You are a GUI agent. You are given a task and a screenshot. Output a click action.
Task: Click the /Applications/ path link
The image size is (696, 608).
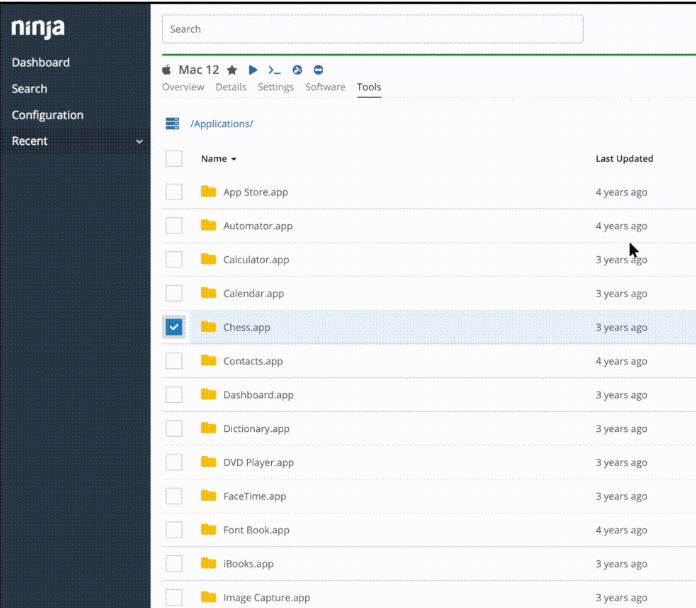point(221,124)
